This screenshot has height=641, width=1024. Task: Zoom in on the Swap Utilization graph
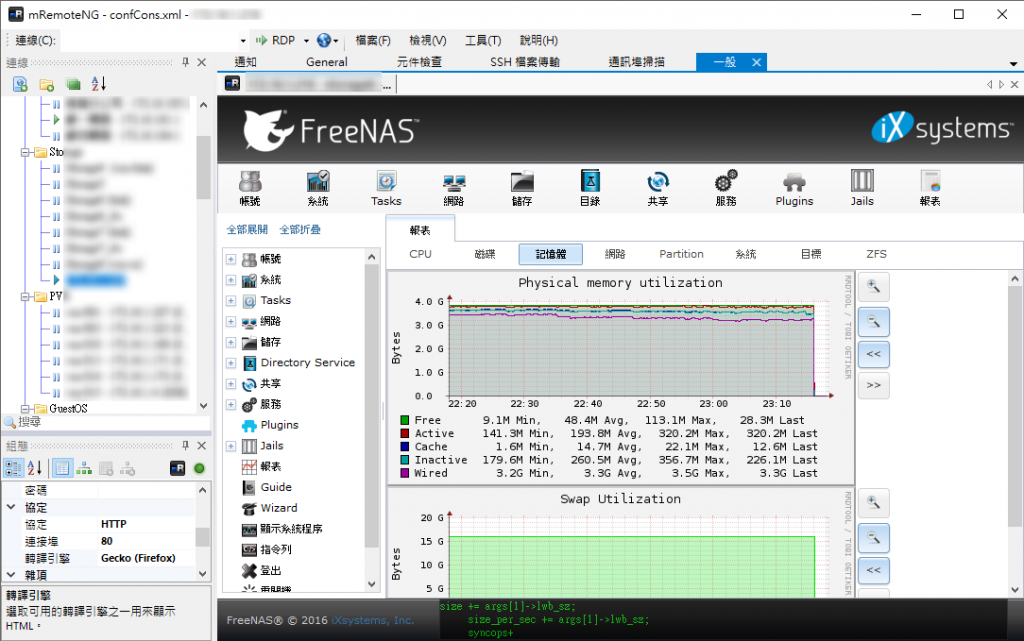pos(873,503)
